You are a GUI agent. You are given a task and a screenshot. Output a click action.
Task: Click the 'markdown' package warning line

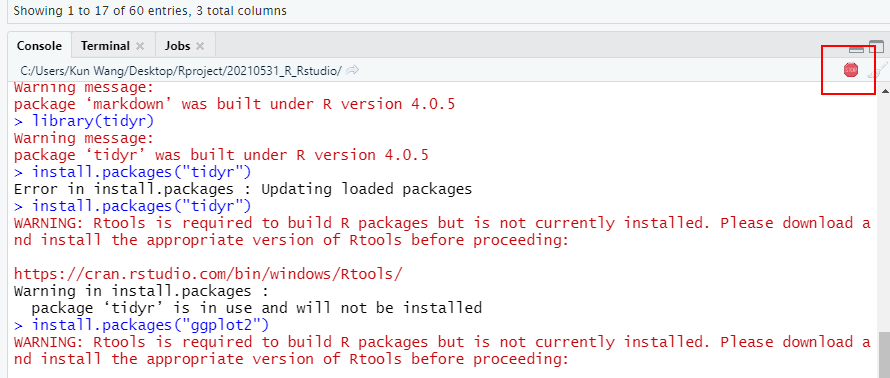pyautogui.click(x=234, y=104)
